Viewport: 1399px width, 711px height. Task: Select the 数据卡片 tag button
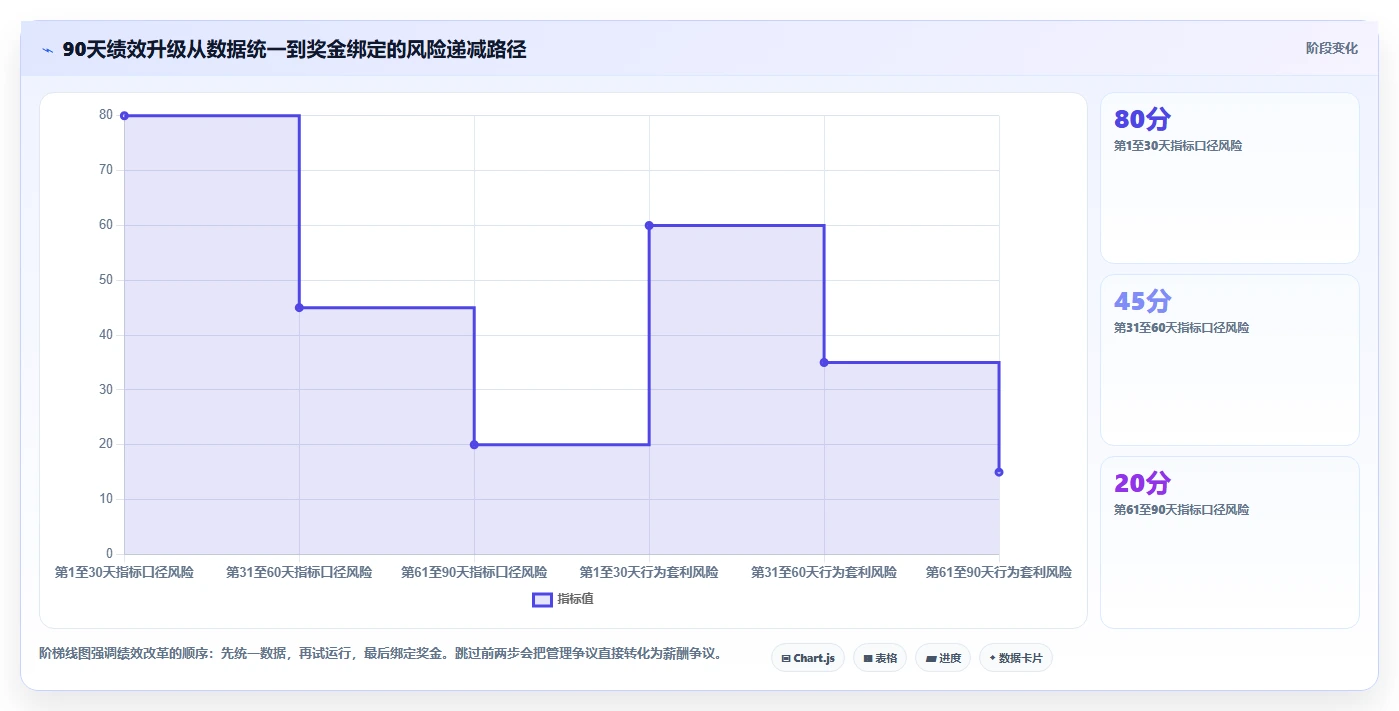coord(1016,658)
